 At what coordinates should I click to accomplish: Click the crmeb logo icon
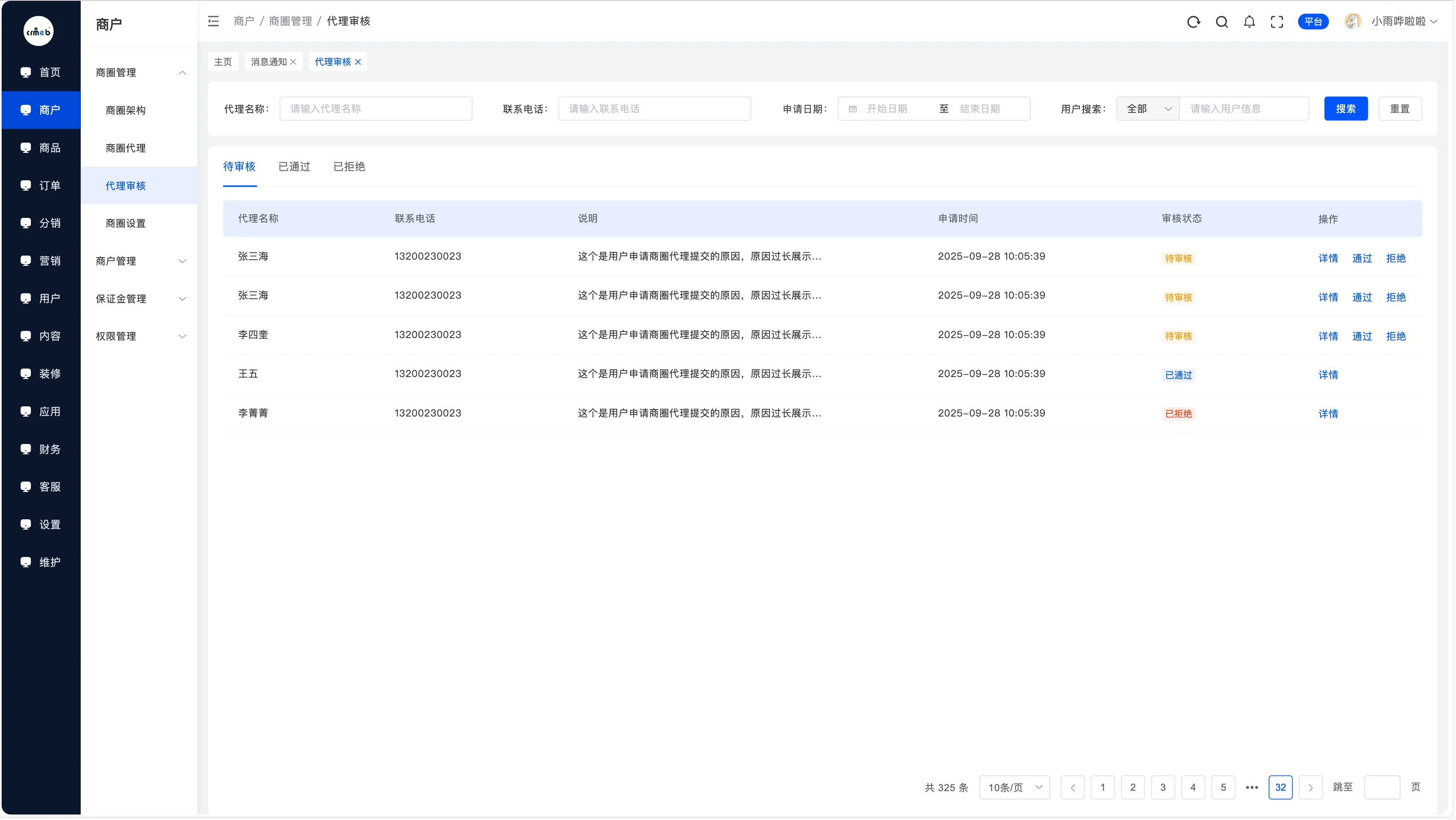pos(39,32)
